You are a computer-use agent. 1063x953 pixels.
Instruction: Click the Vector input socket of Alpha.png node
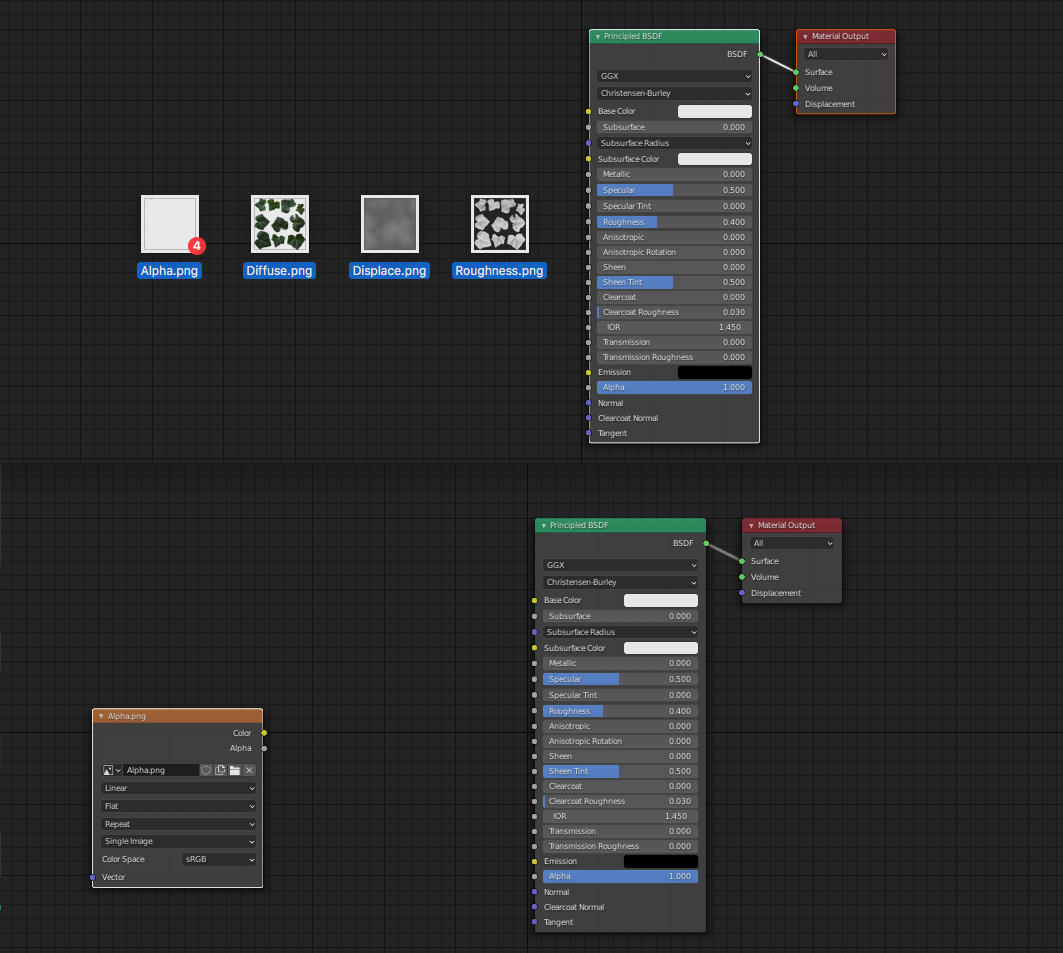click(x=93, y=877)
